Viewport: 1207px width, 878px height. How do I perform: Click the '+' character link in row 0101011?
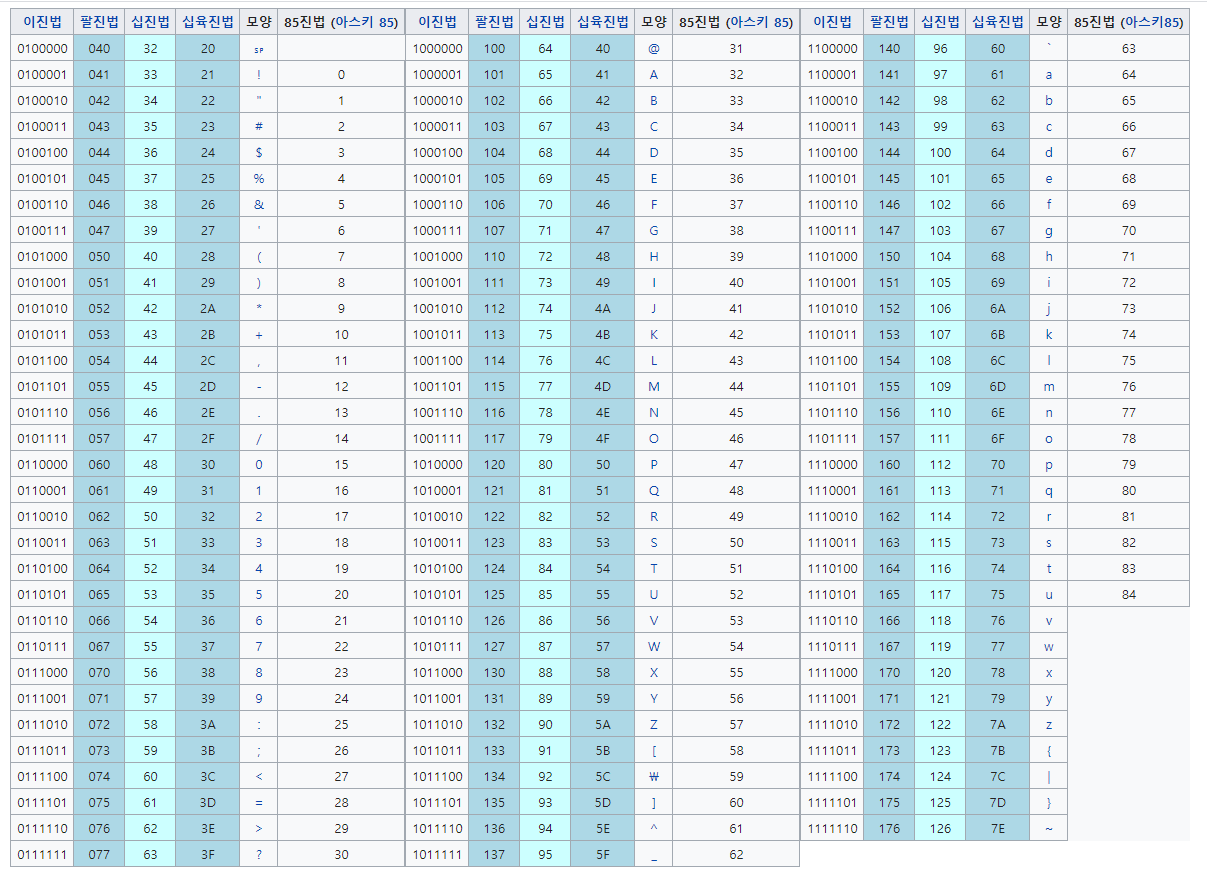click(259, 334)
